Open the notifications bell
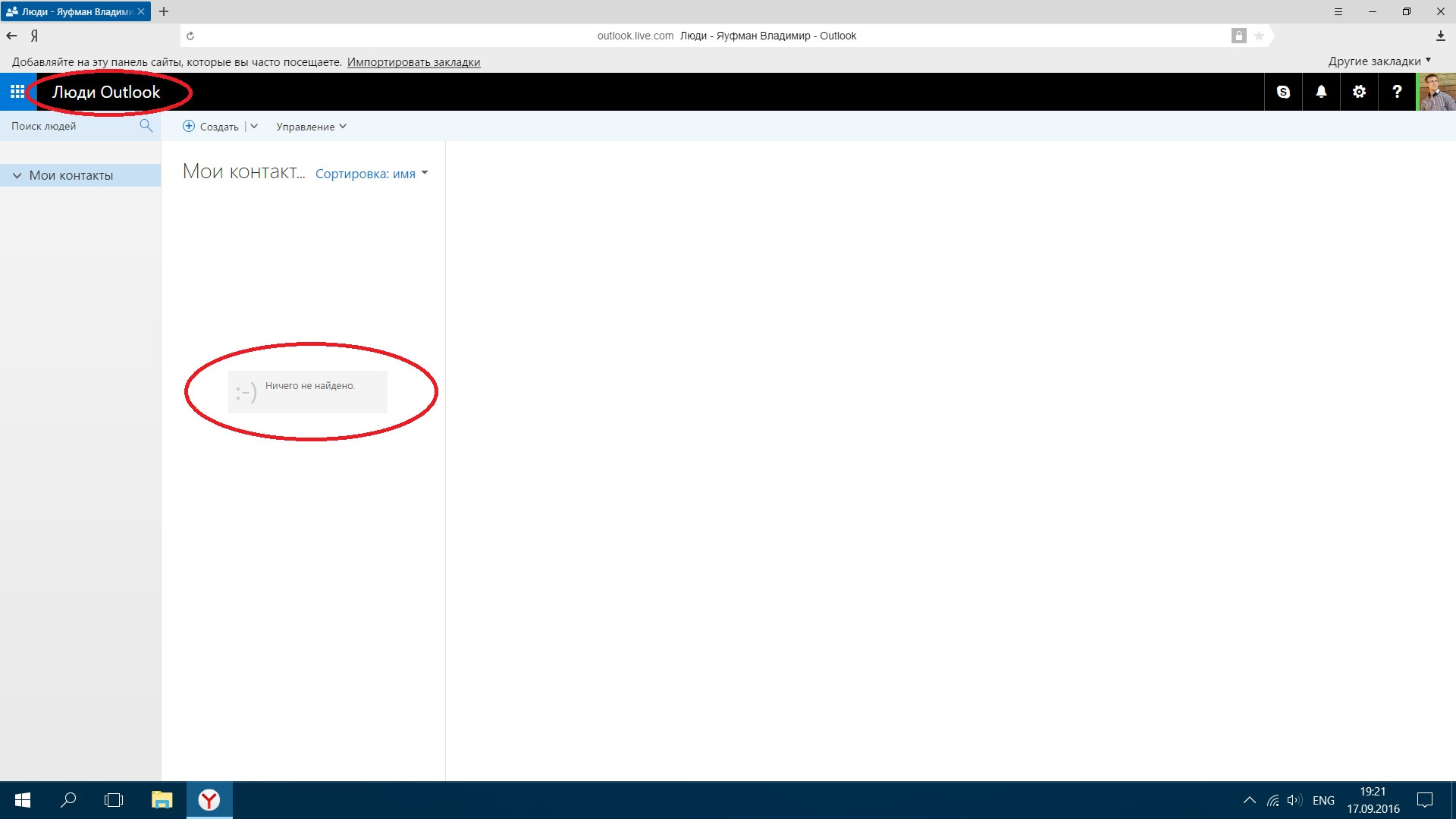1456x819 pixels. 1321,92
